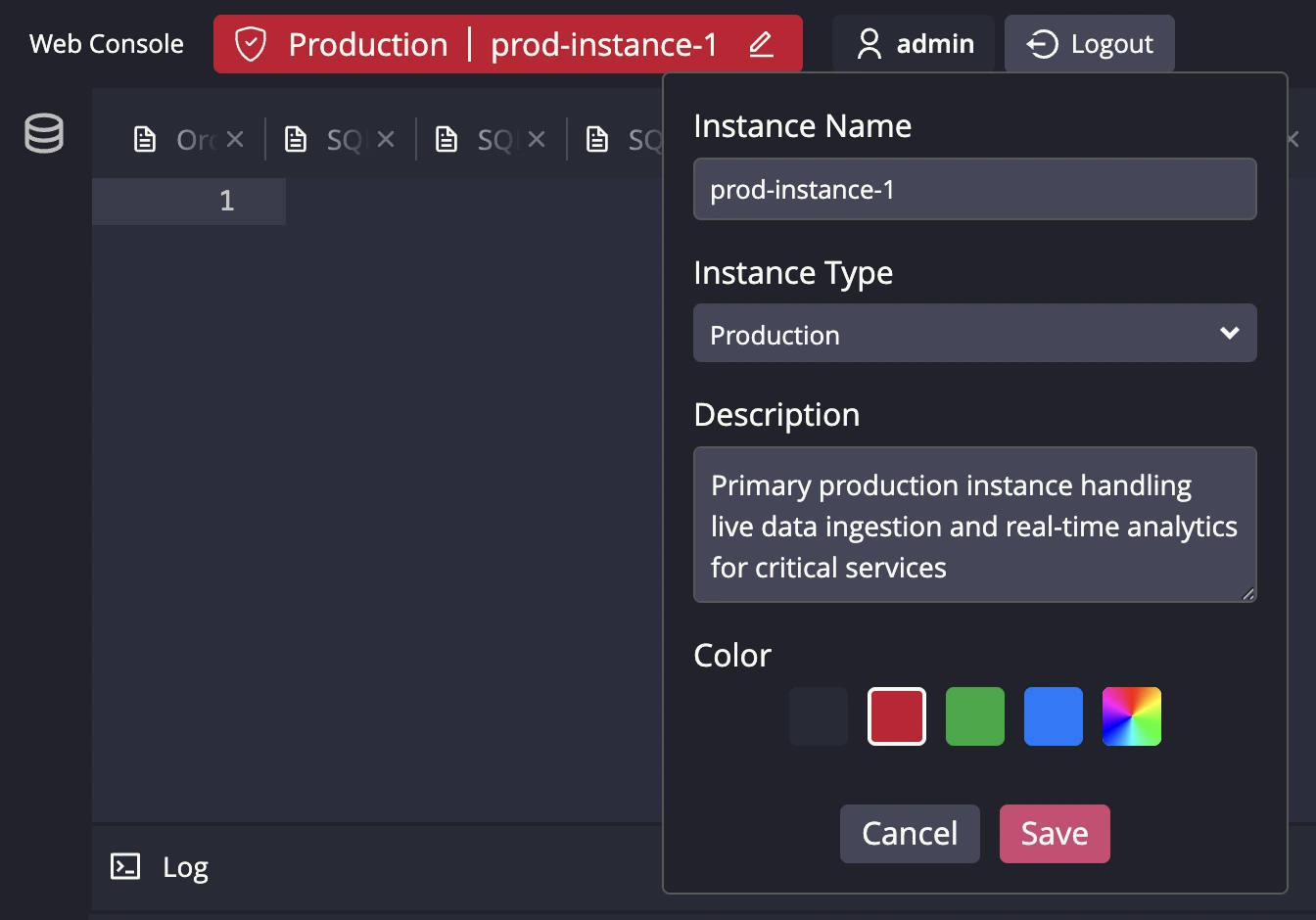Viewport: 1316px width, 920px height.
Task: Close the Orders tab
Action: pos(235,139)
